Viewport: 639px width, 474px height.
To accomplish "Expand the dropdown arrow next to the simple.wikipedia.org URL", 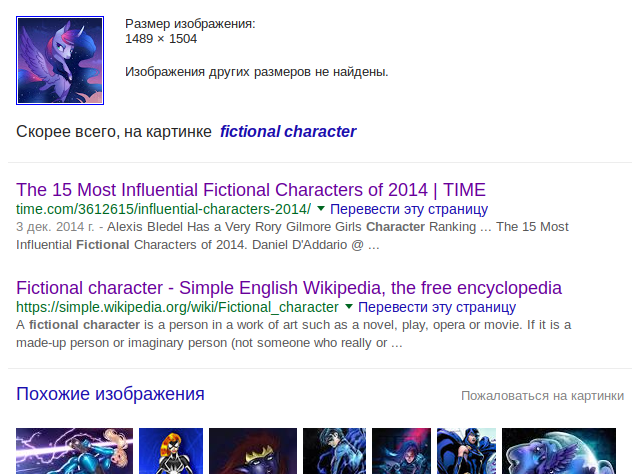I will (349, 306).
